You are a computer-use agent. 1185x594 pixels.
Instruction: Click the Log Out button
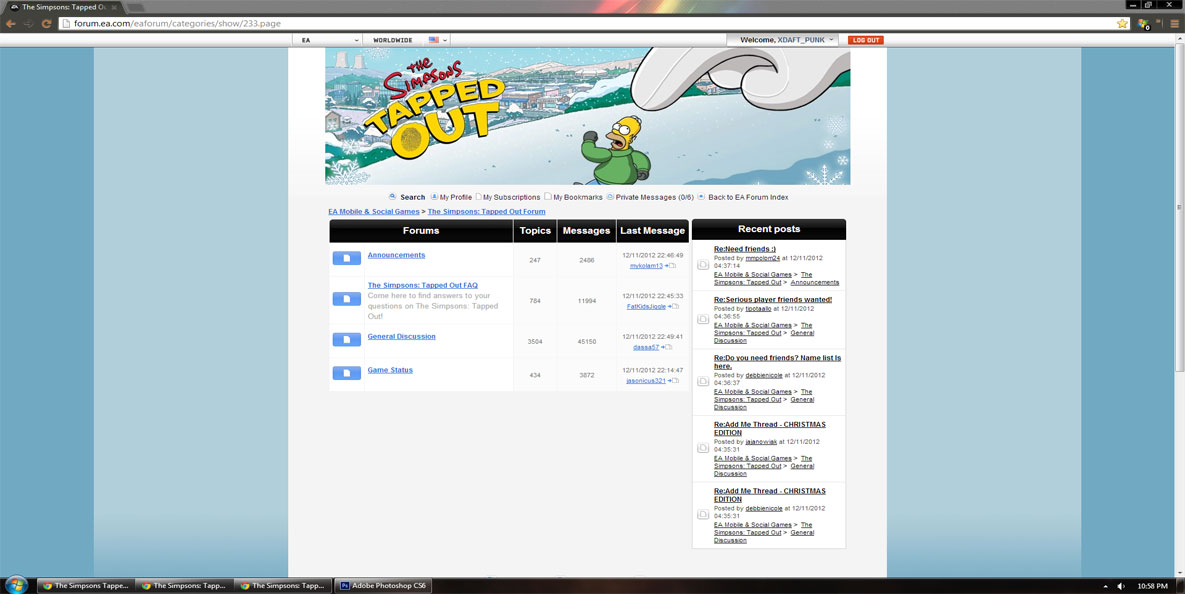pyautogui.click(x=865, y=40)
